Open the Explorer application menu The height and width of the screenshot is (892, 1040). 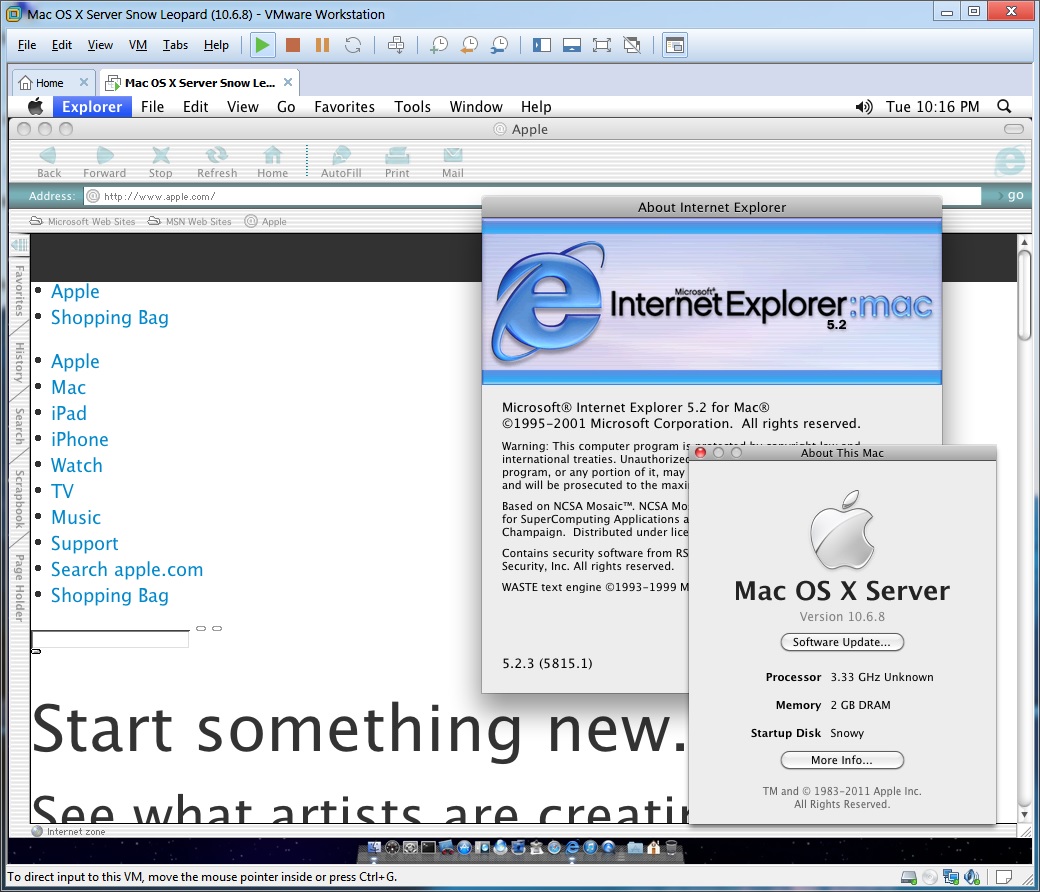point(92,107)
